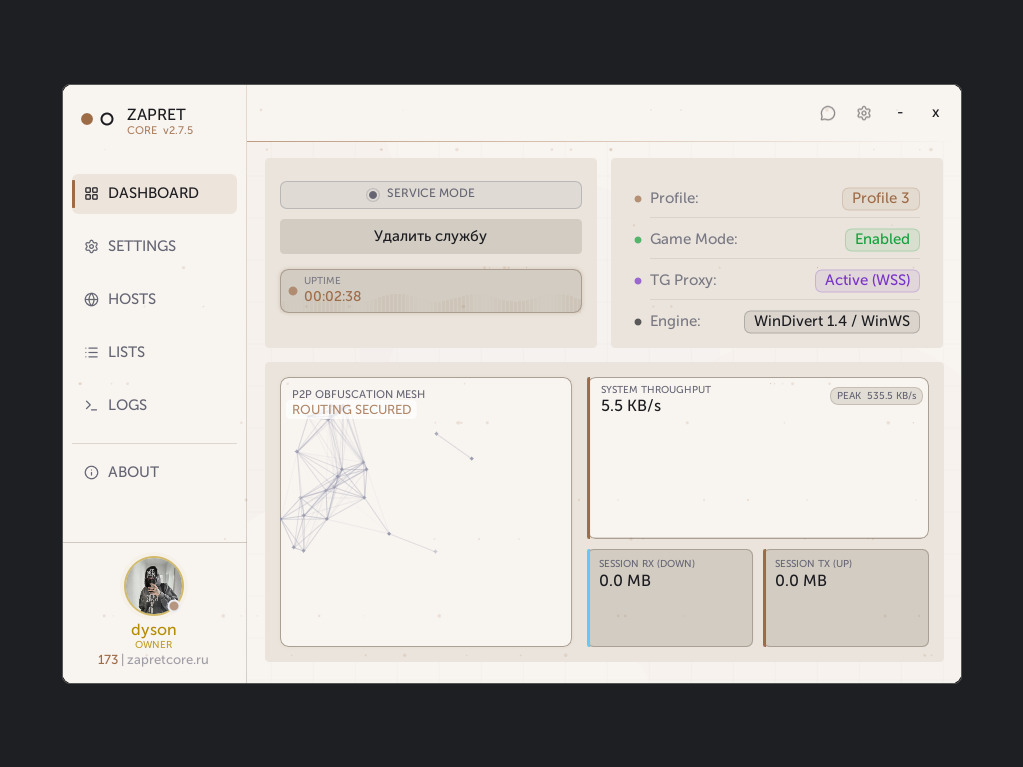1023x767 pixels.
Task: Click the Hosts globe icon
Action: [91, 299]
